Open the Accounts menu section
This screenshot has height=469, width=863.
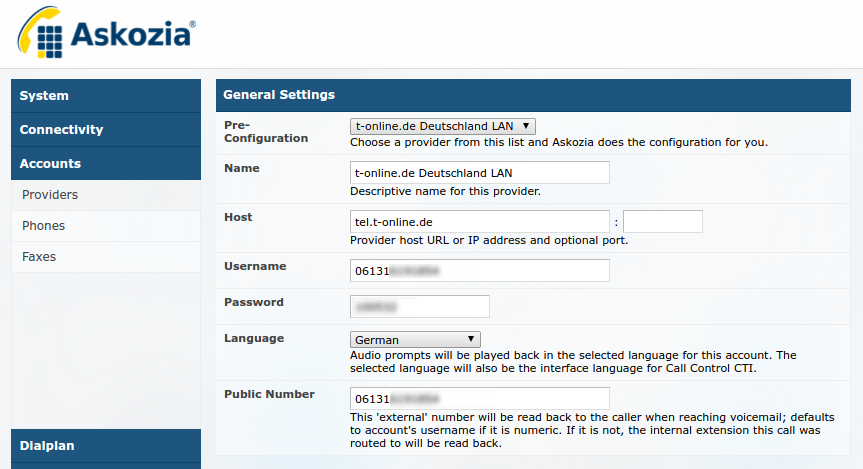tap(106, 163)
